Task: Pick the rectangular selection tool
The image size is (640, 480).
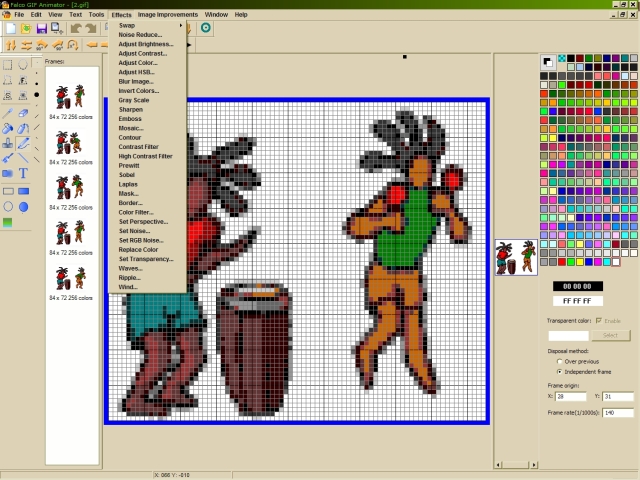Action: (8, 65)
